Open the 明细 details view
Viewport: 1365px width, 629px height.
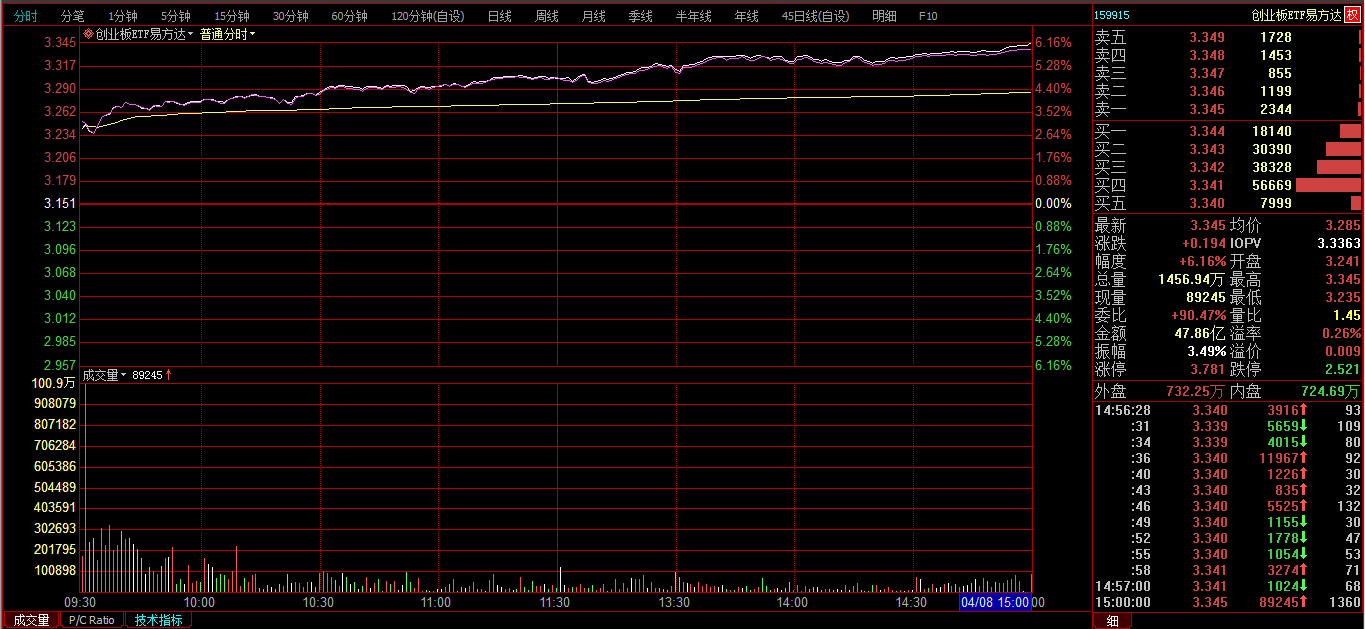pyautogui.click(x=884, y=16)
